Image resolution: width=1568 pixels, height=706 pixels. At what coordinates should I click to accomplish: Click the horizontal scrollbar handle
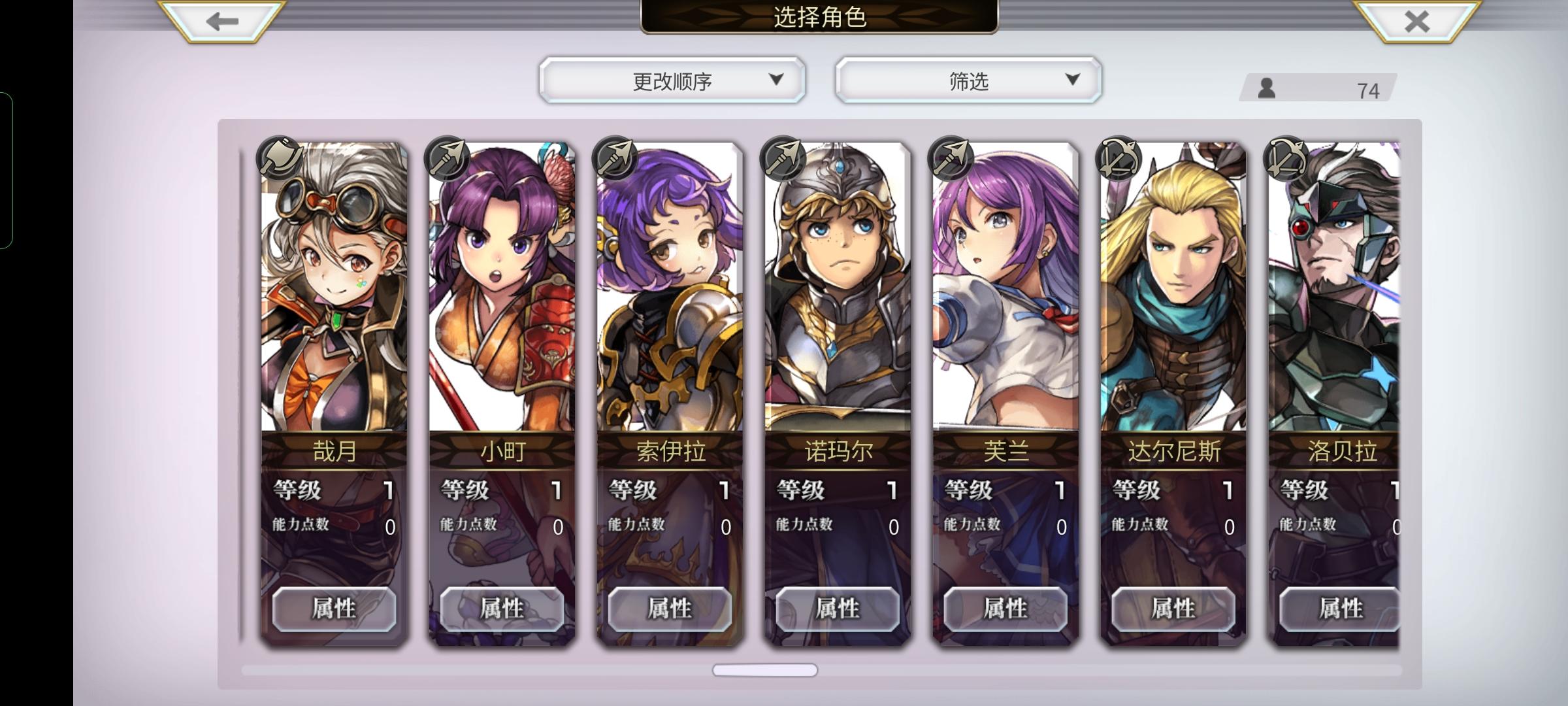[764, 670]
